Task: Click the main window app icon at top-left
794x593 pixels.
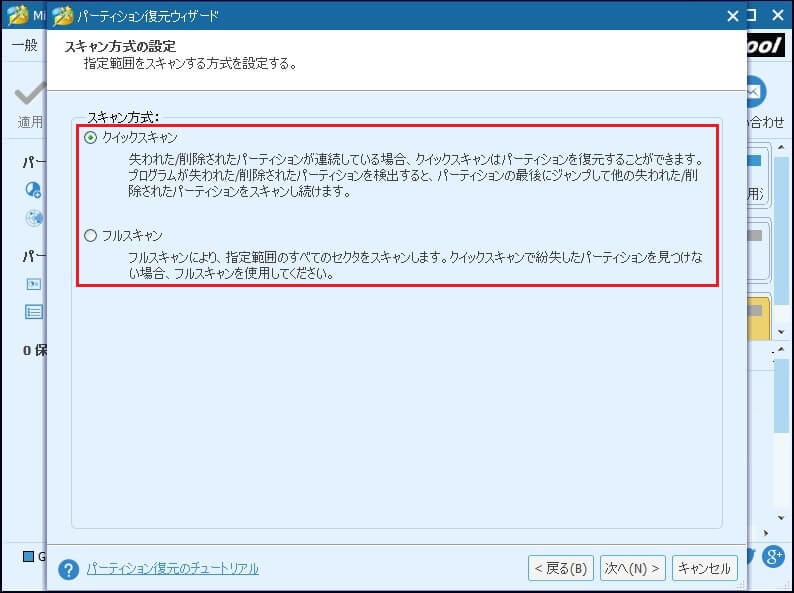Action: point(18,16)
